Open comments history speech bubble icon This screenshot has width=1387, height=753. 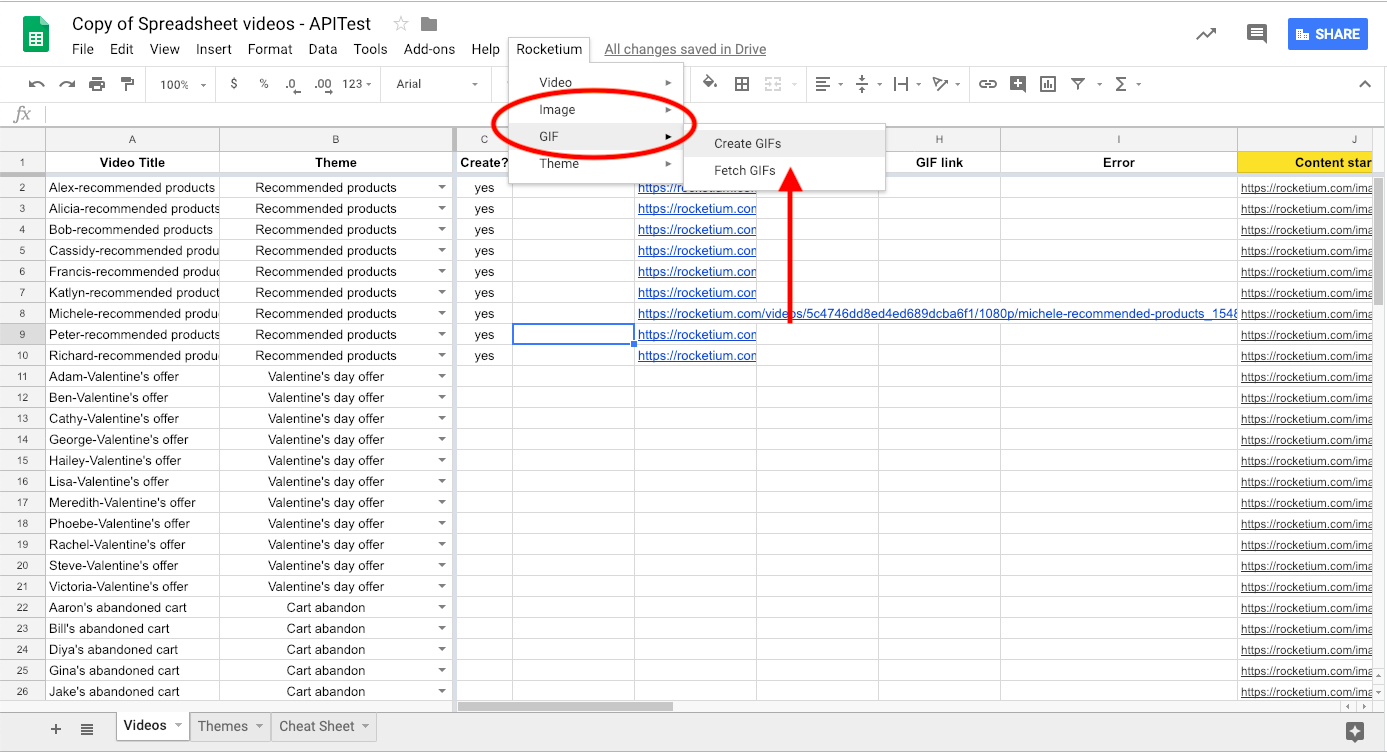pyautogui.click(x=1257, y=34)
